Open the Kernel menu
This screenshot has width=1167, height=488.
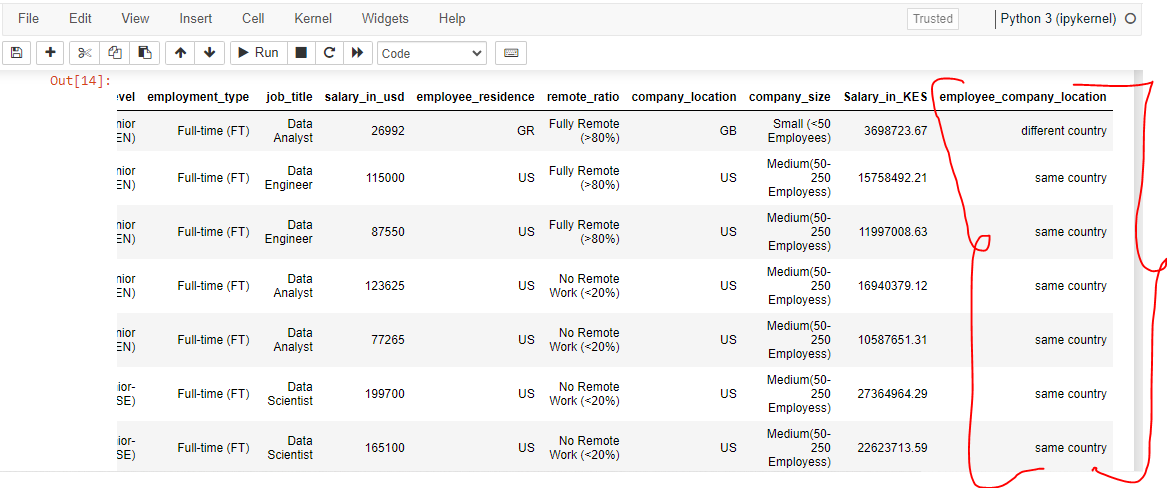pyautogui.click(x=313, y=19)
